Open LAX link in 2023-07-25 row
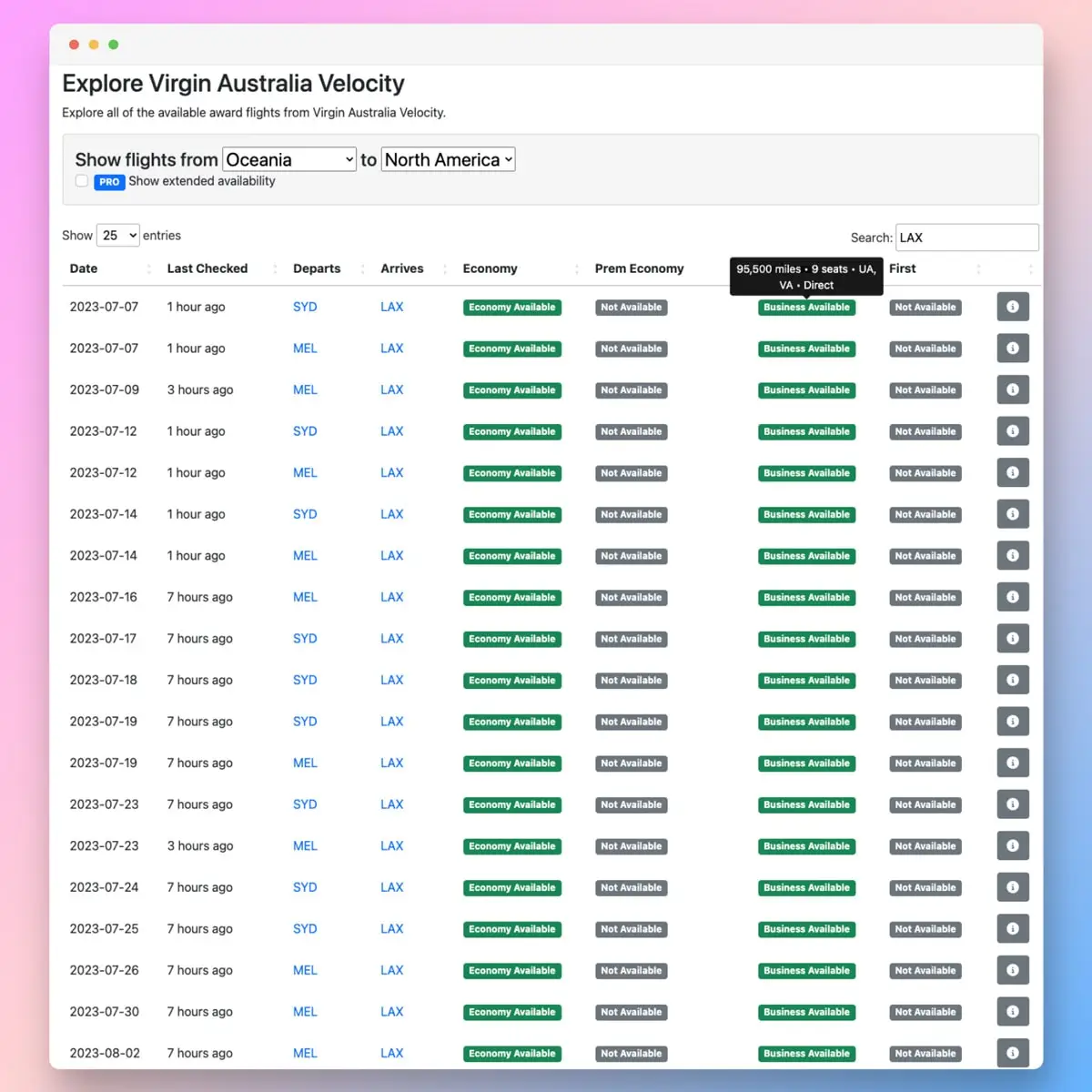The image size is (1092, 1092). click(x=392, y=928)
